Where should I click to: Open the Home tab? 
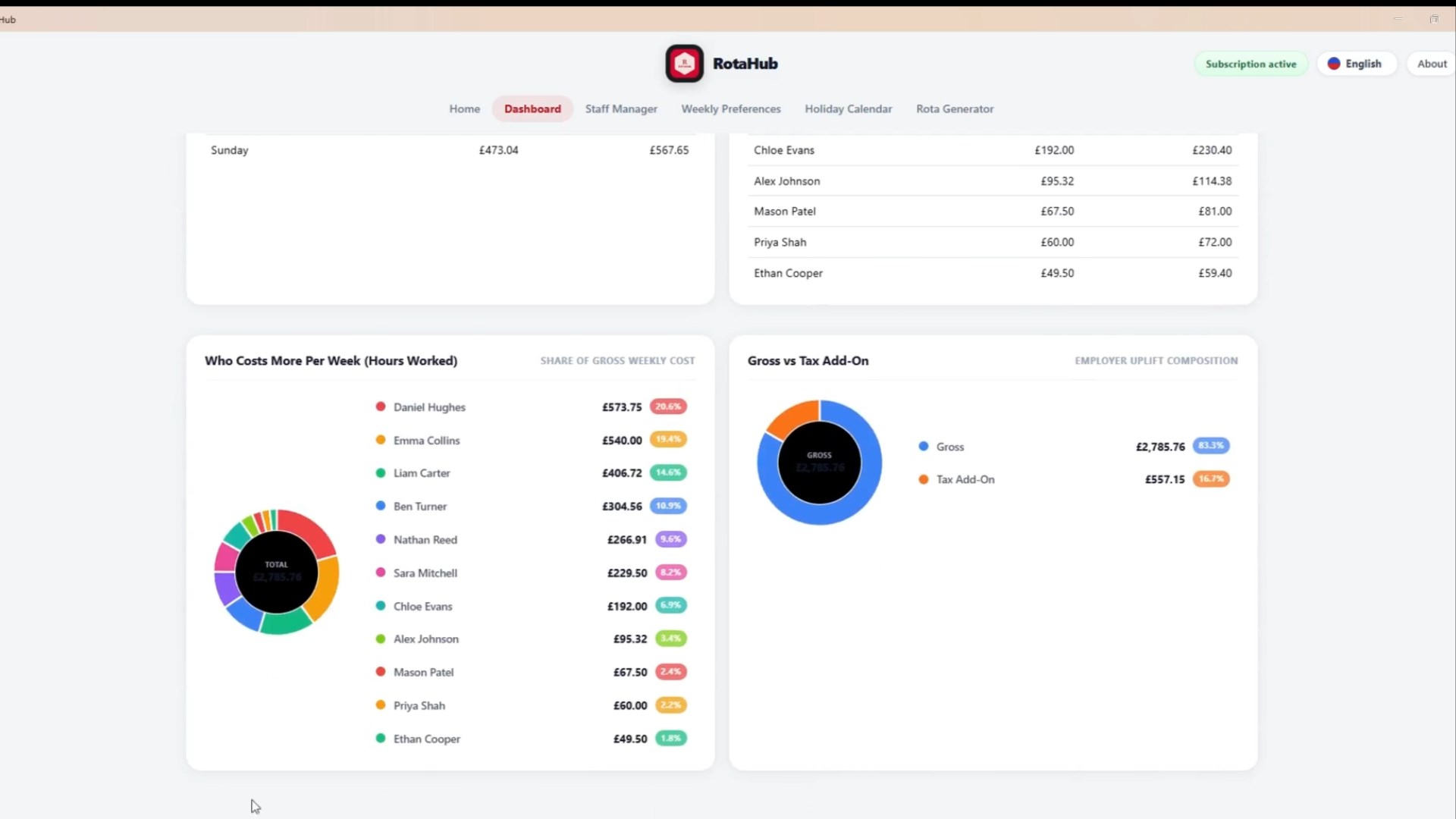point(464,109)
